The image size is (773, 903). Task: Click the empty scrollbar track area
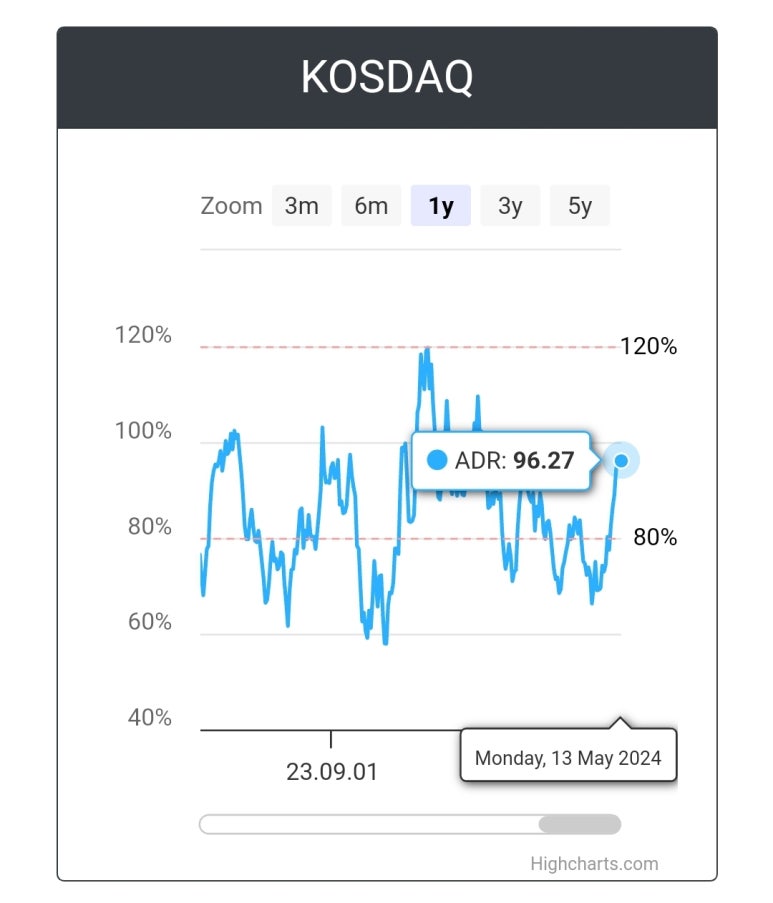369,824
